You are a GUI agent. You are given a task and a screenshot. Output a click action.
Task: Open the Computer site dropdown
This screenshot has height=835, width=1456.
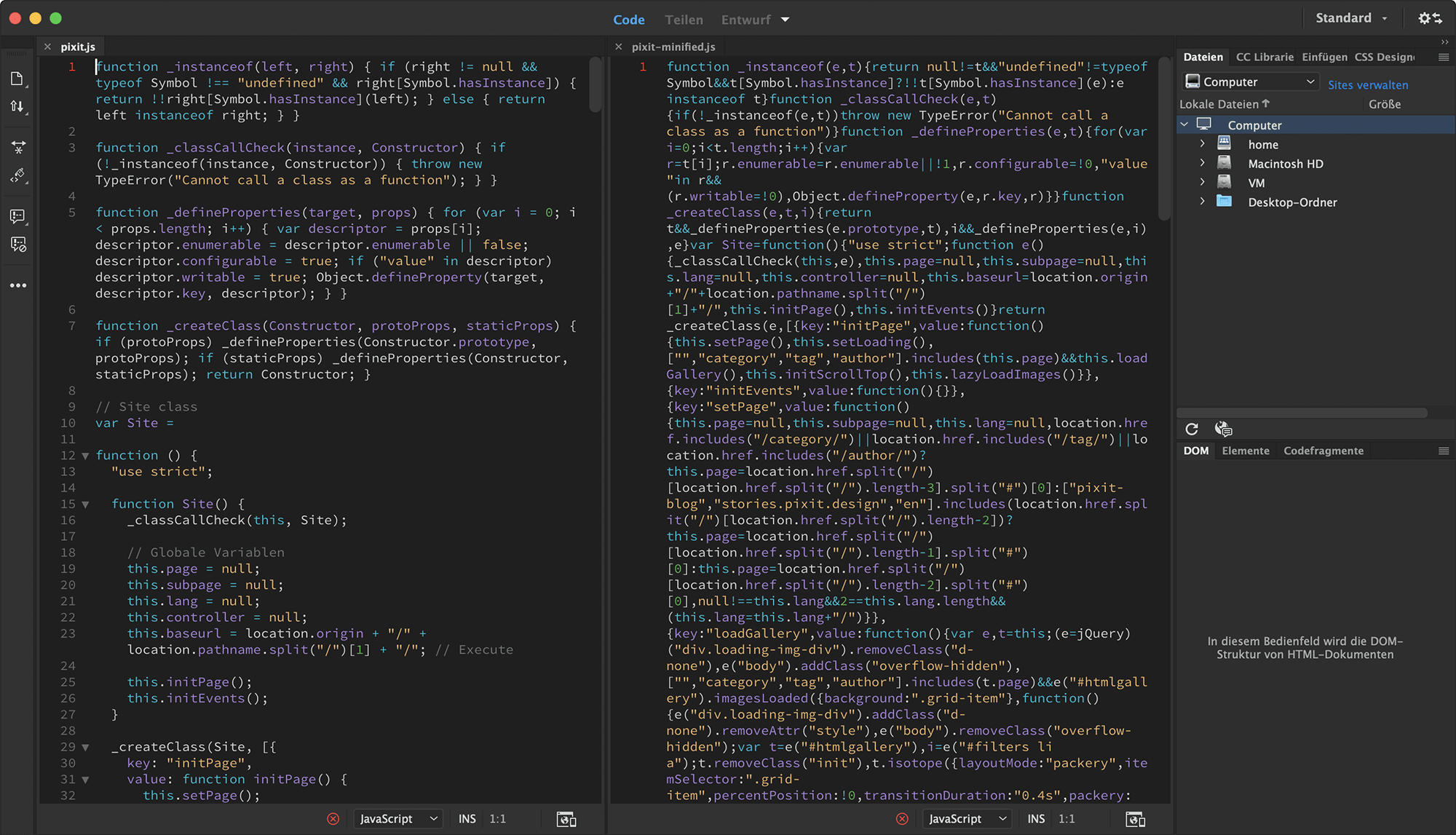tap(1249, 82)
